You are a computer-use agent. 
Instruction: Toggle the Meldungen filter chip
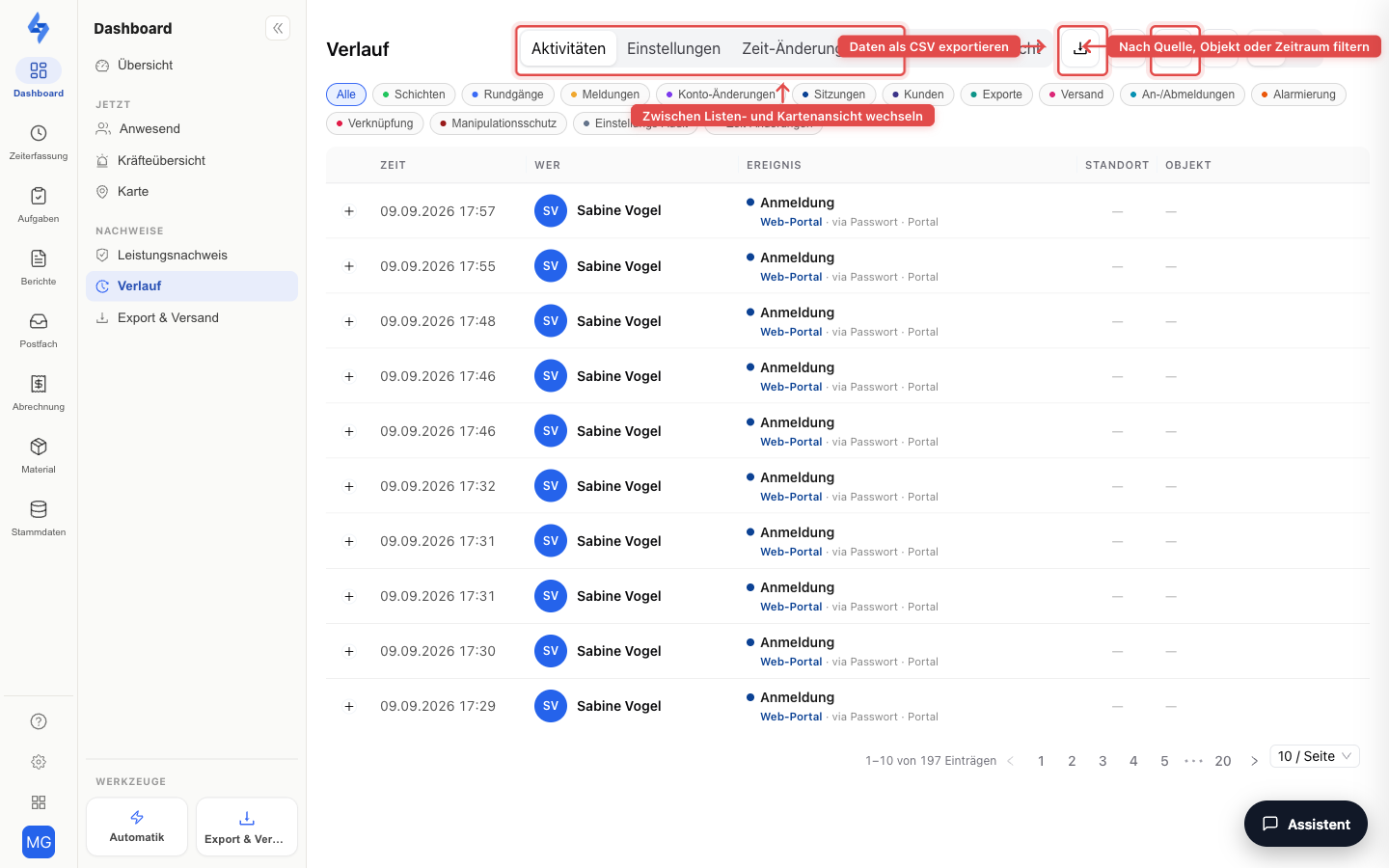coord(606,95)
